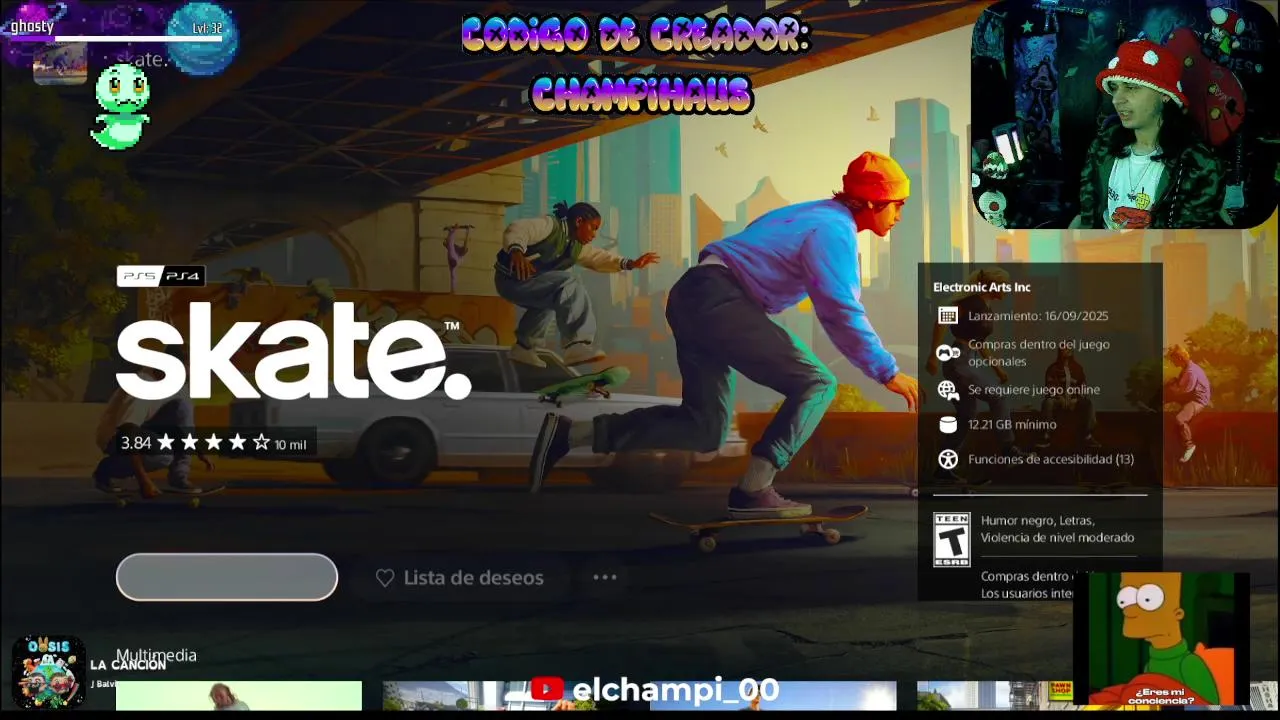Click the elchampi_00 channel name
Viewport: 1280px width, 720px height.
(x=675, y=690)
